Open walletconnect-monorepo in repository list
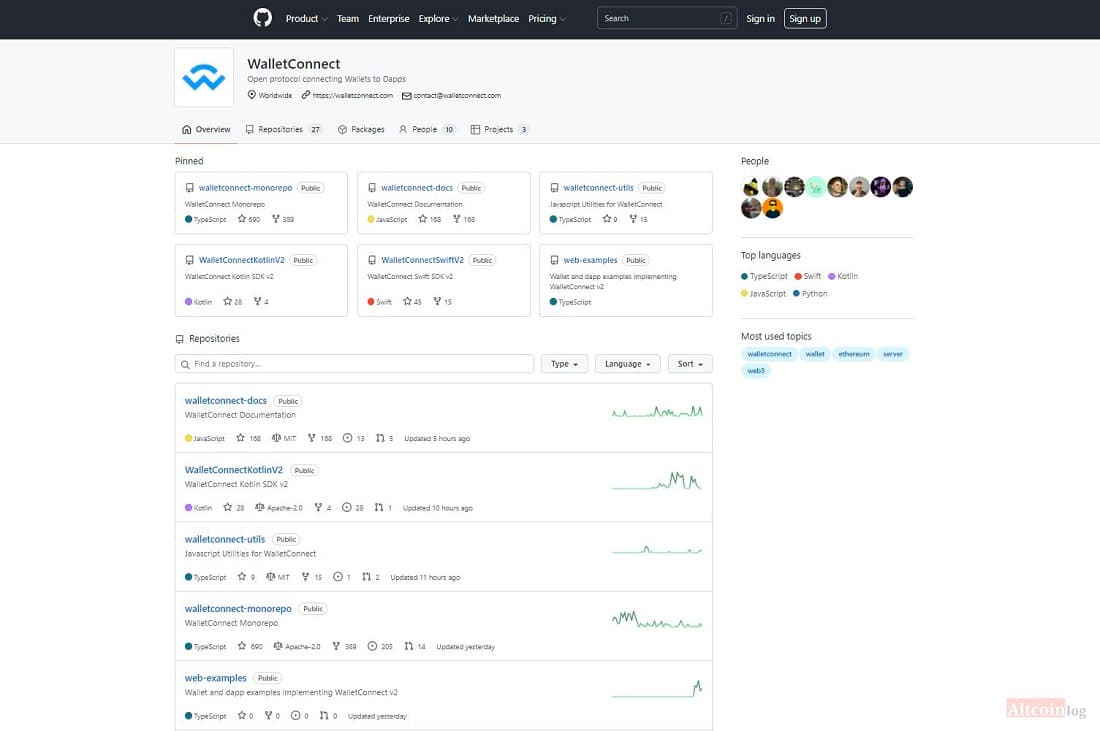The image size is (1100, 731). (x=238, y=609)
